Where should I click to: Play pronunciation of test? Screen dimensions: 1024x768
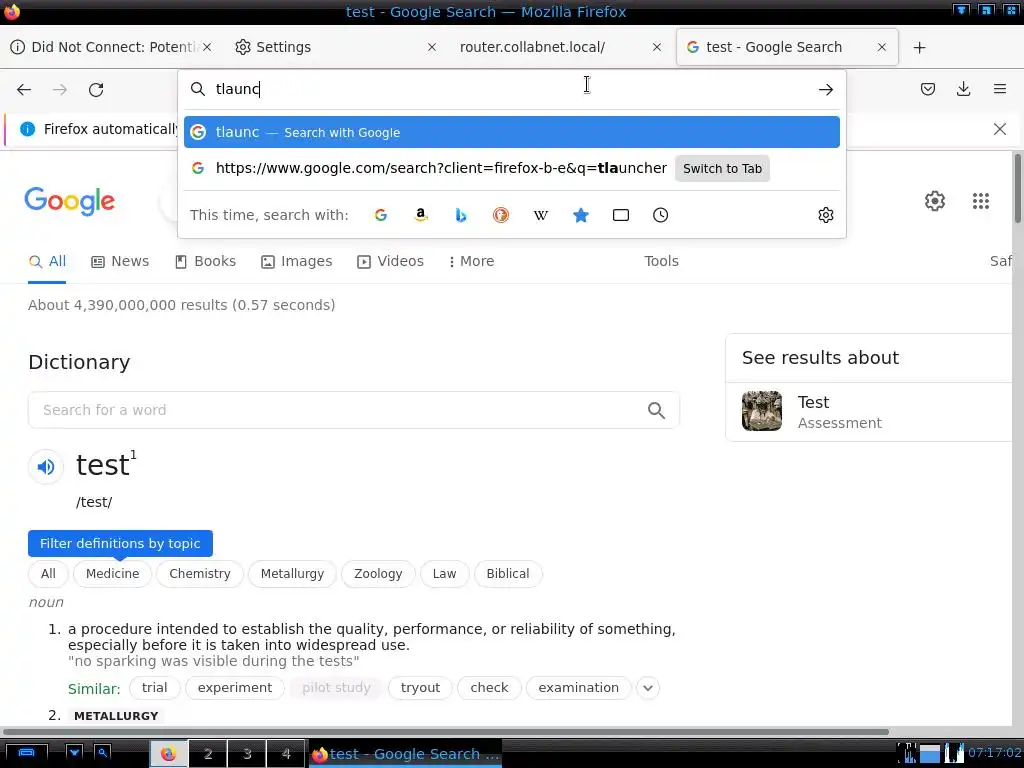click(x=46, y=466)
